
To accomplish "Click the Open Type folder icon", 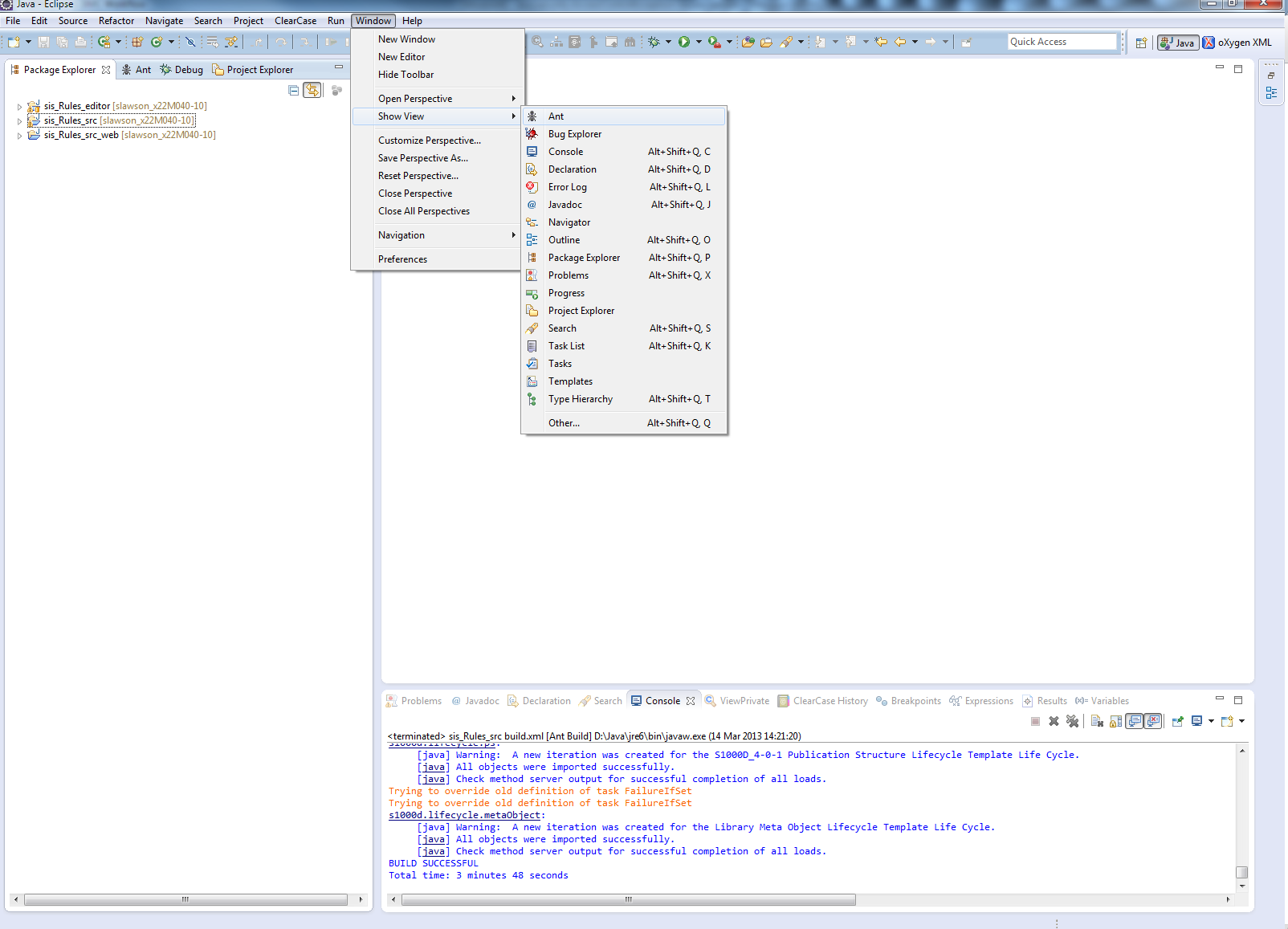I will pyautogui.click(x=748, y=42).
